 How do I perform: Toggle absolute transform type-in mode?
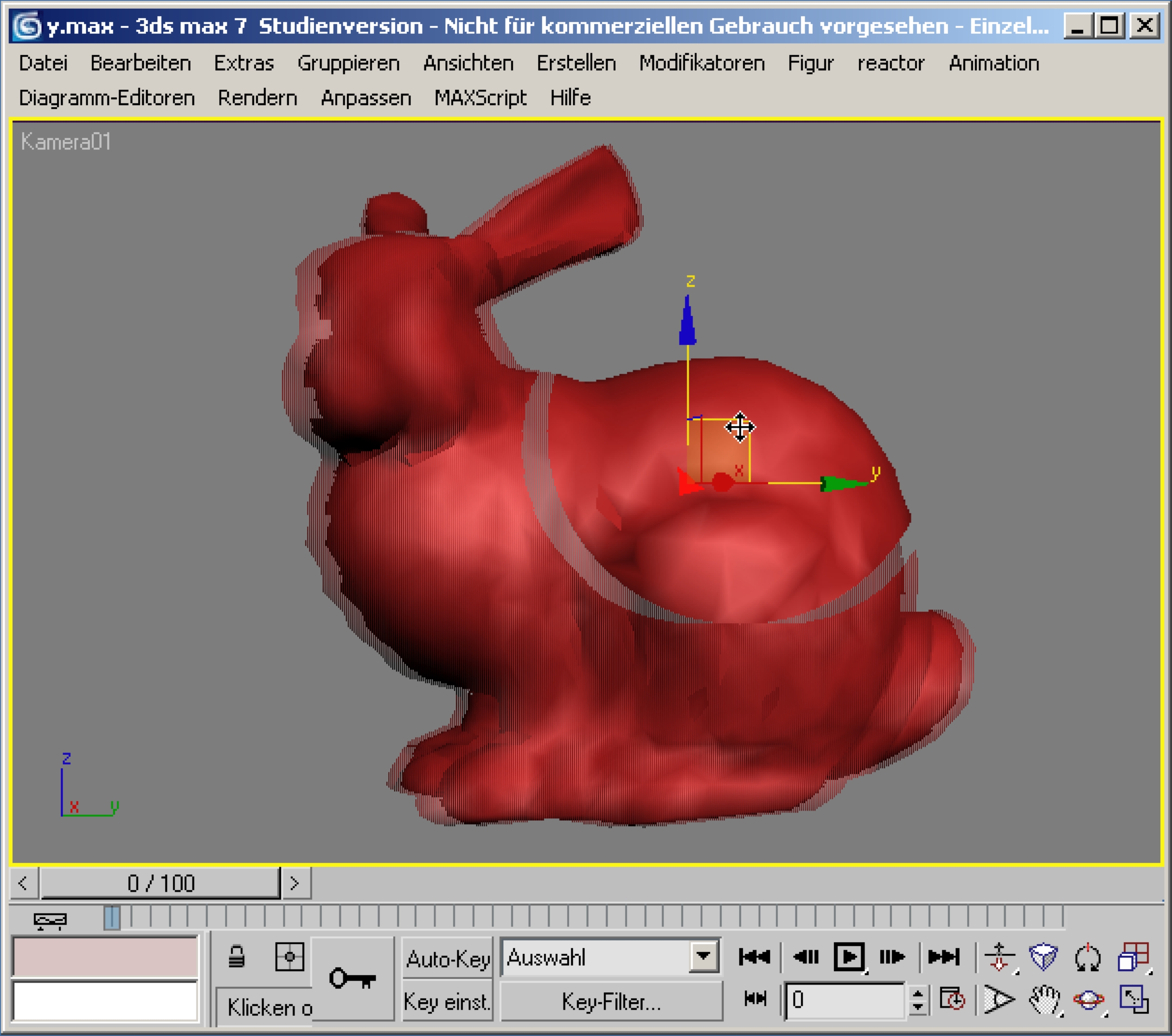click(289, 957)
